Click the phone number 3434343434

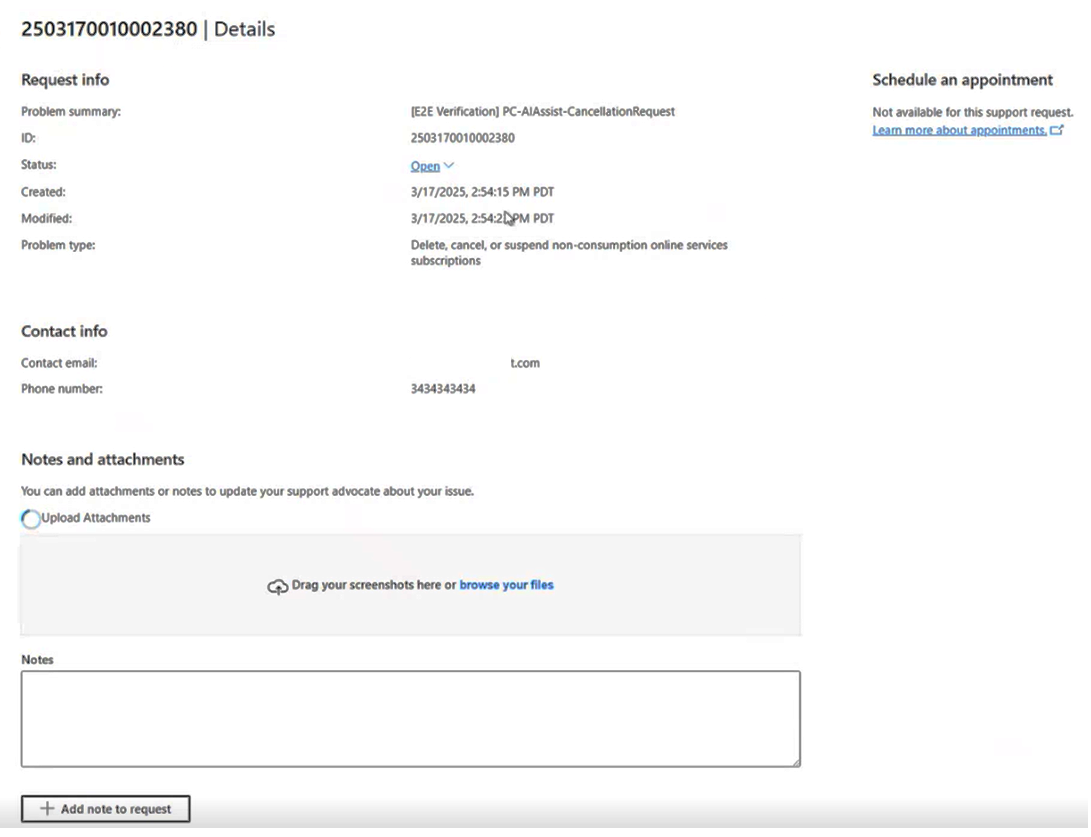443,389
